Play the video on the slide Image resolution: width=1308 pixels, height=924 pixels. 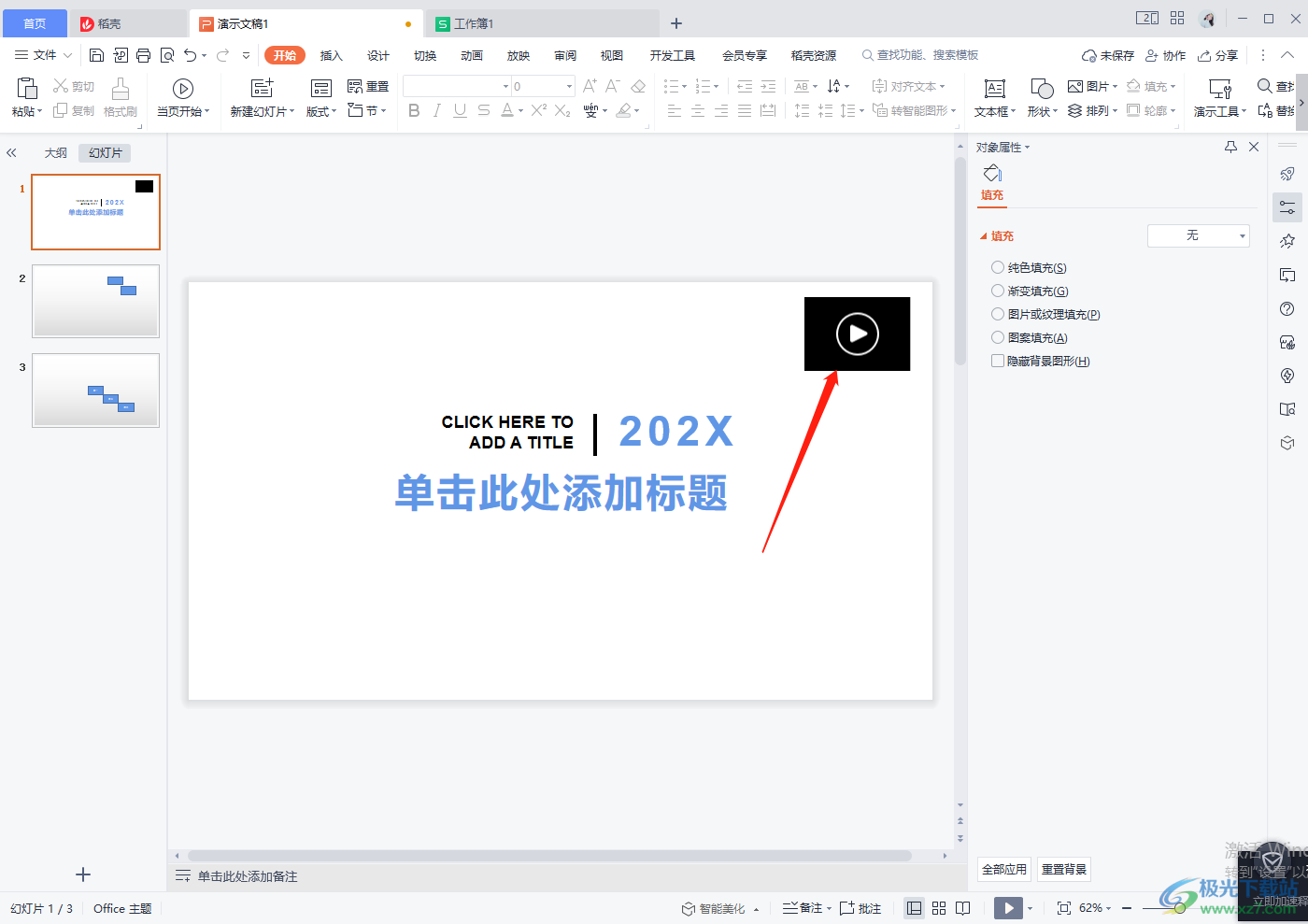coord(858,334)
